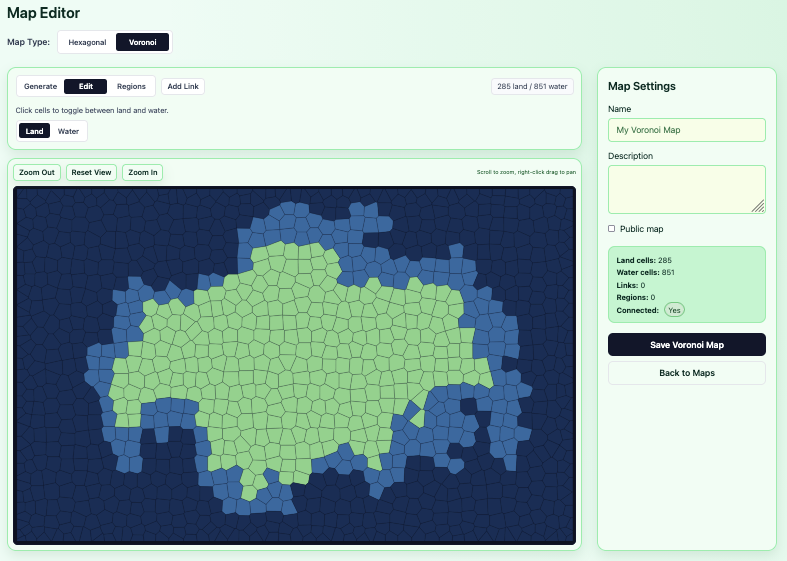Choose the Land paint mode

point(34,131)
